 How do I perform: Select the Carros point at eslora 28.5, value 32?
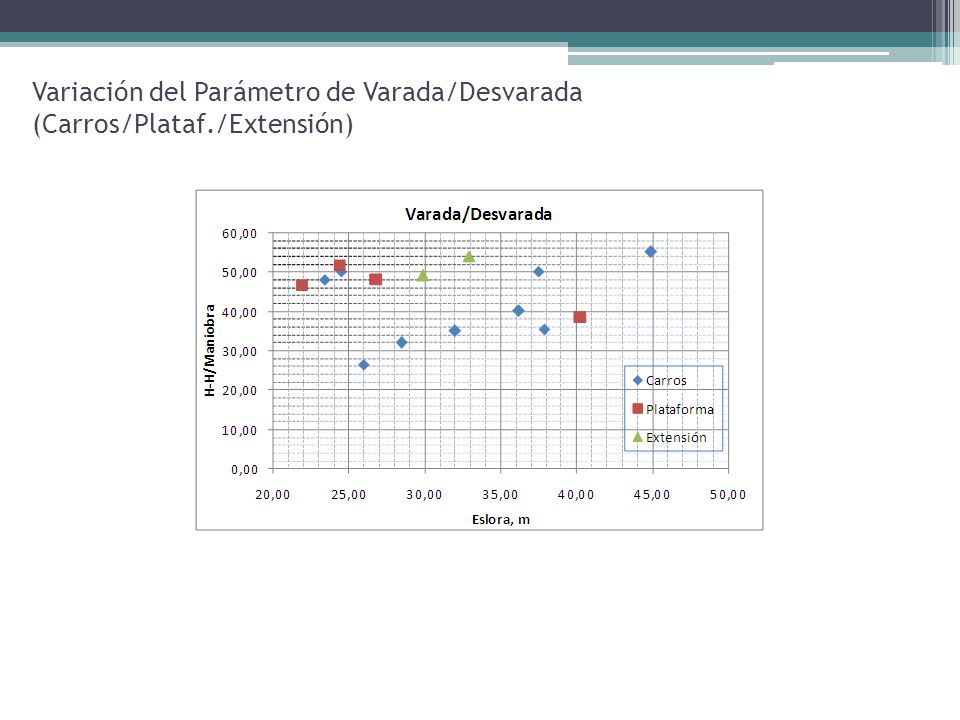click(402, 342)
